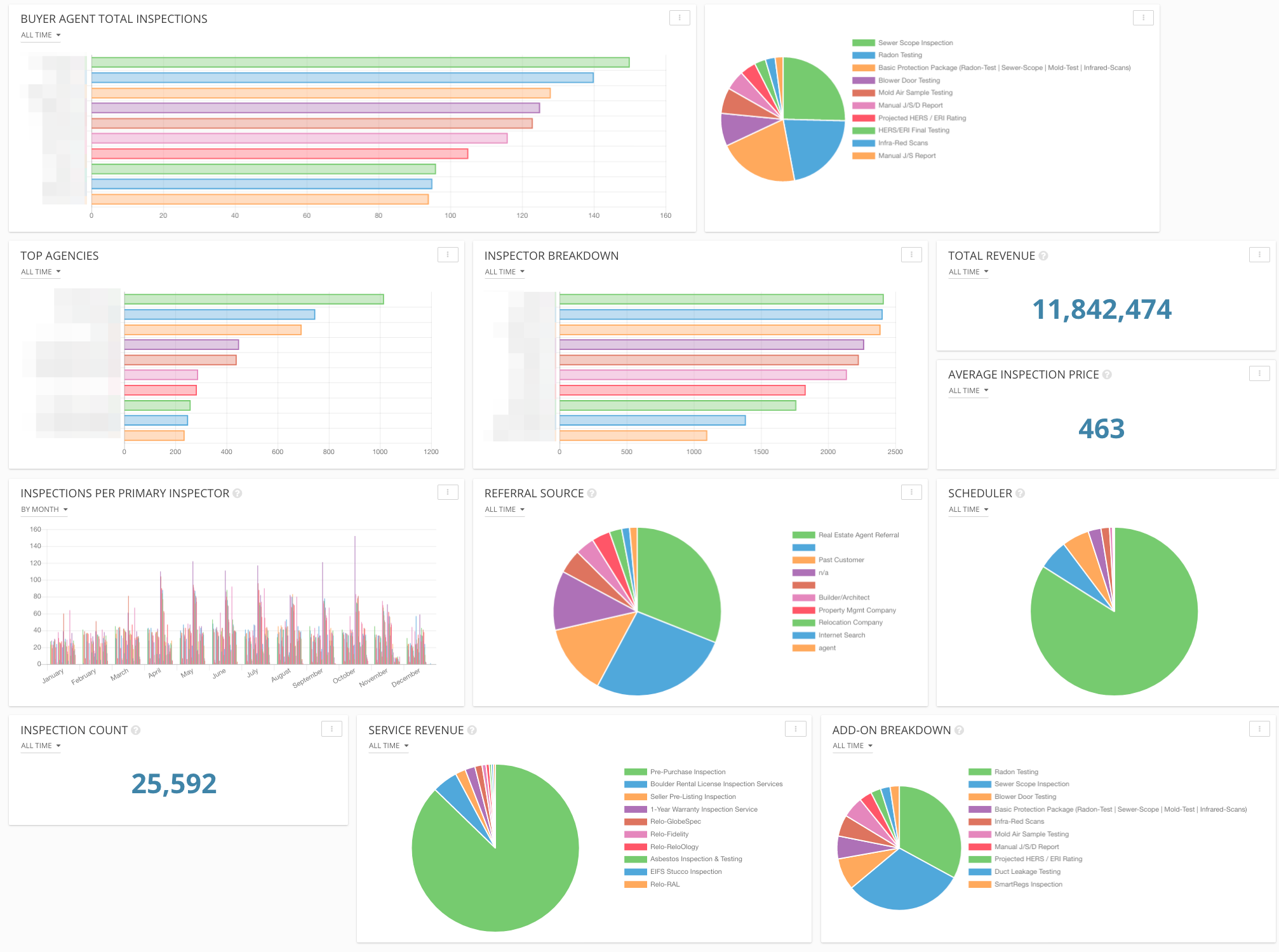
Task: Open options menu on Total Revenue card
Action: pyautogui.click(x=1259, y=255)
